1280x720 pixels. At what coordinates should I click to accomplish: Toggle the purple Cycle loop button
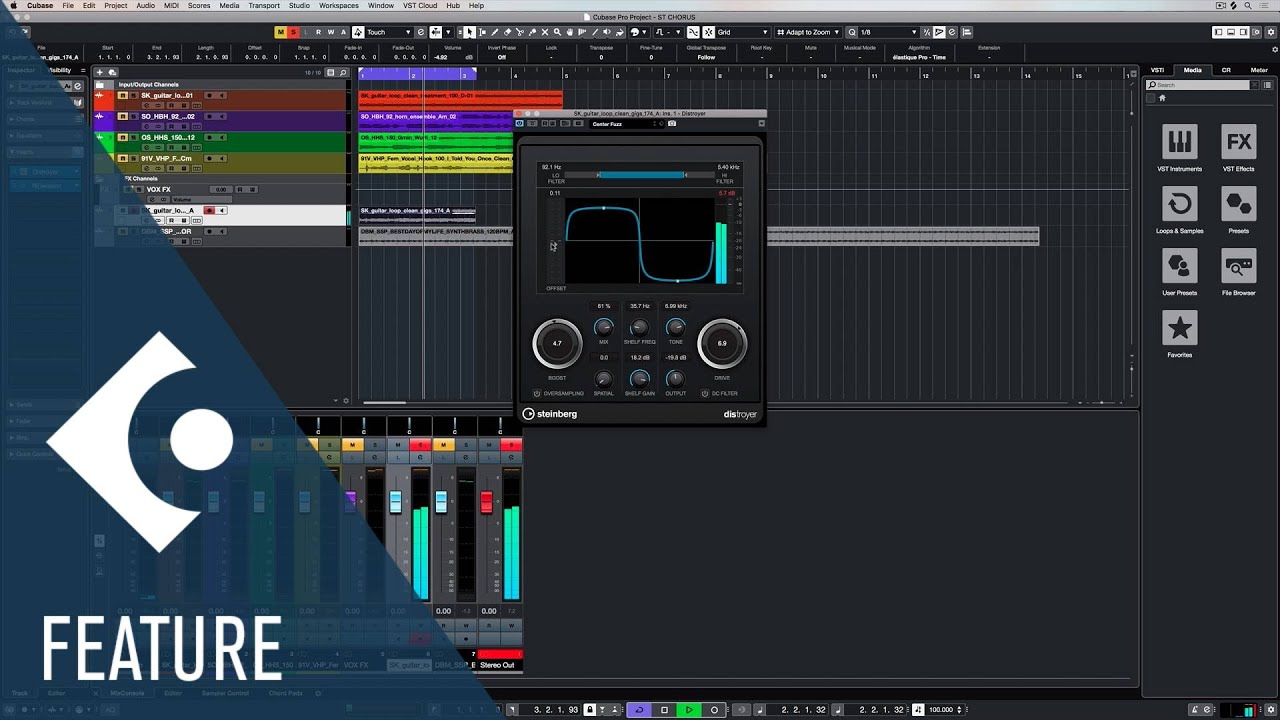click(x=639, y=710)
